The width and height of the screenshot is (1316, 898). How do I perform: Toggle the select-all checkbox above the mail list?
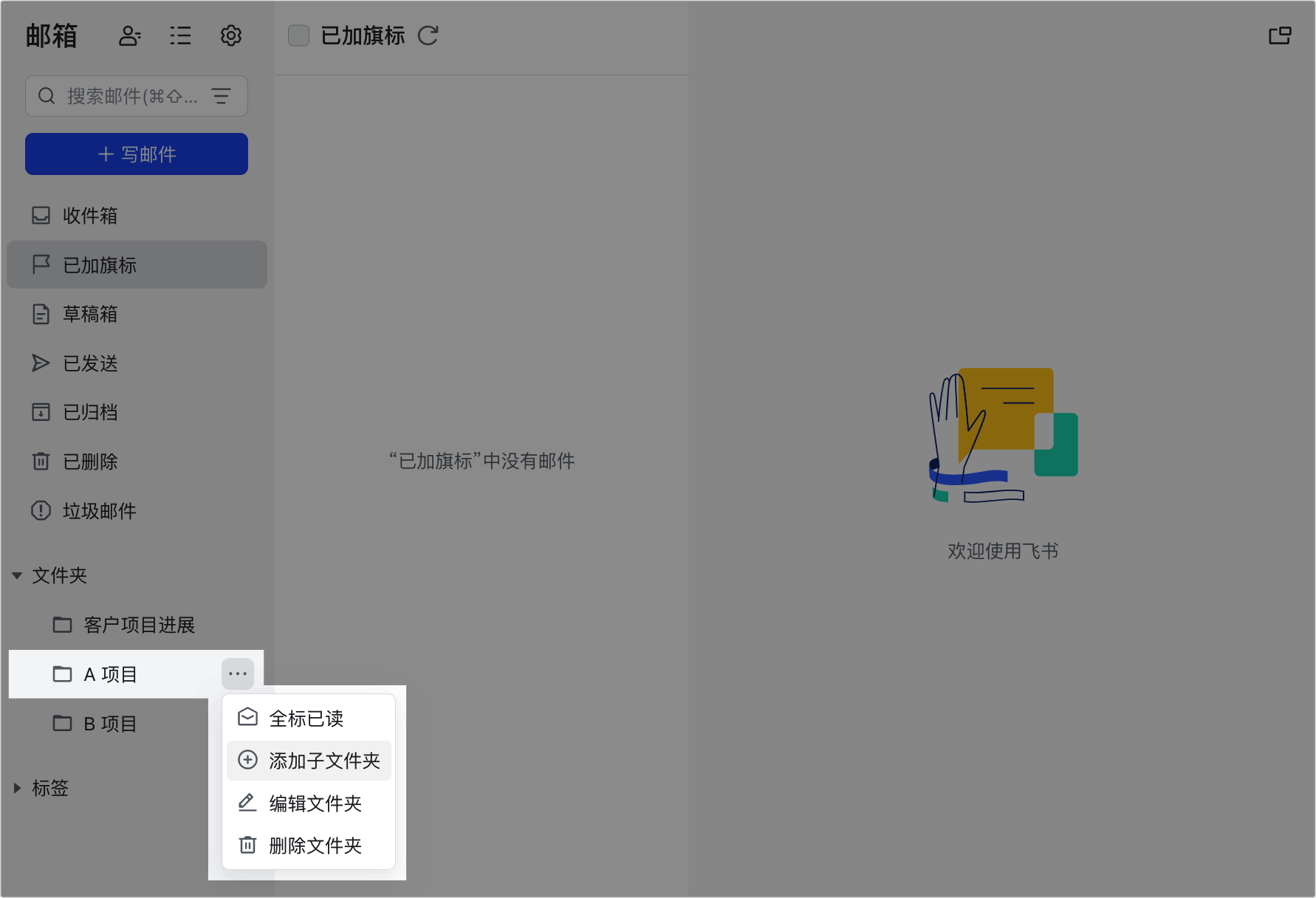(298, 35)
